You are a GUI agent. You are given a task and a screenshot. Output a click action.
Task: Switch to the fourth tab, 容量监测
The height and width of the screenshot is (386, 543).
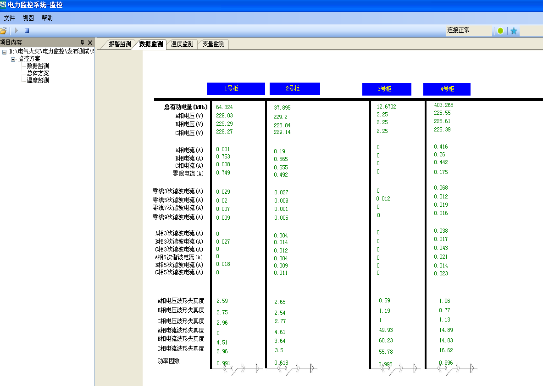pyautogui.click(x=213, y=44)
